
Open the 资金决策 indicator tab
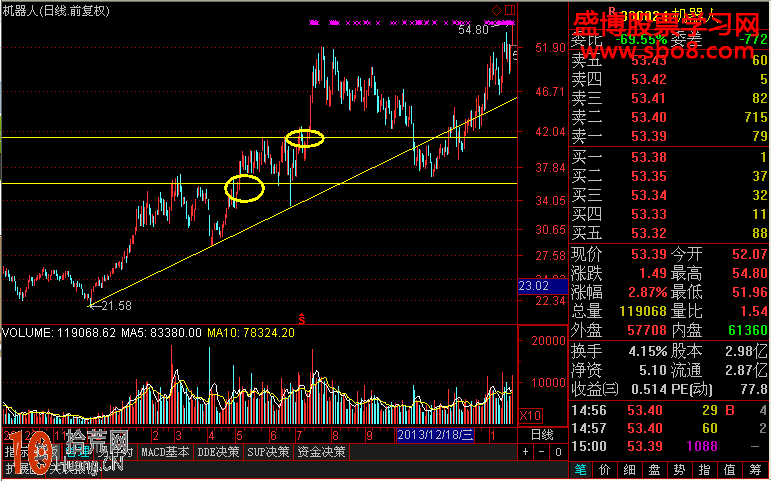[322, 452]
